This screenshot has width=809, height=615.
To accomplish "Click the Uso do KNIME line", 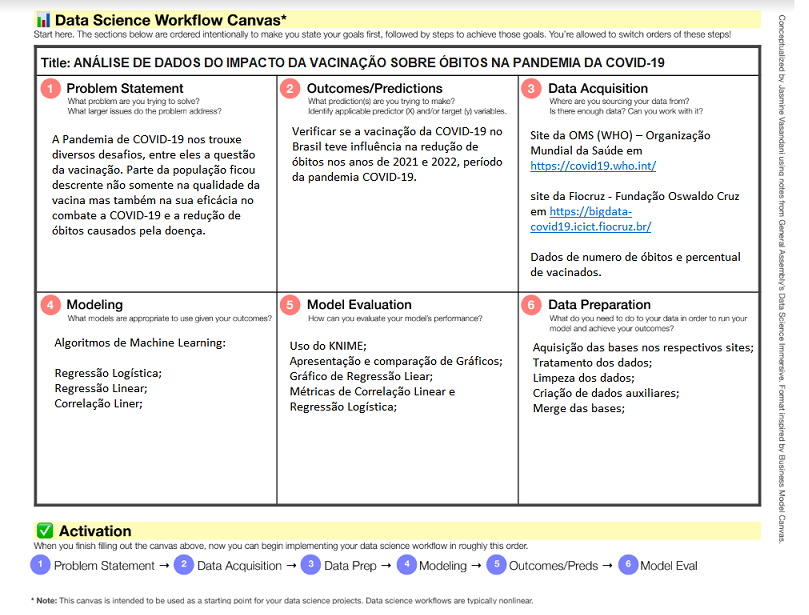I will tap(327, 346).
